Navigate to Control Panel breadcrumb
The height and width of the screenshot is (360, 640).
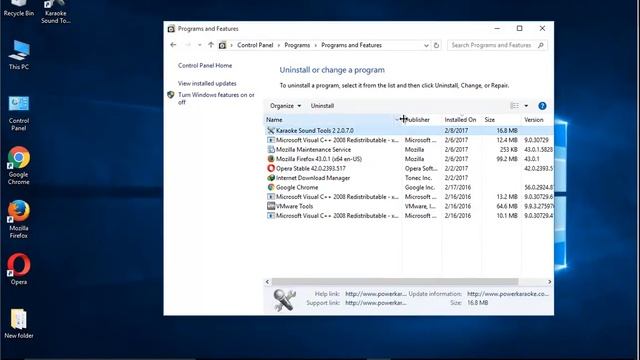pos(255,45)
